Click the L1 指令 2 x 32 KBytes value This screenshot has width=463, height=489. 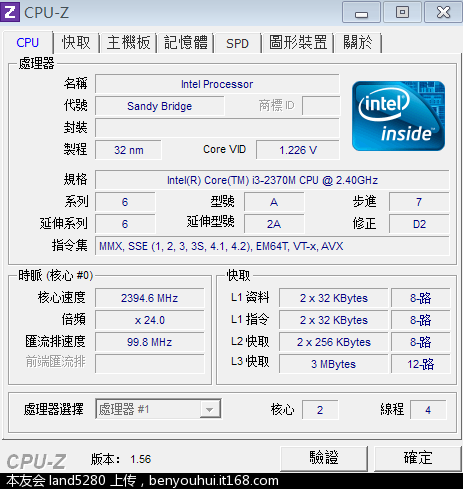tap(333, 320)
